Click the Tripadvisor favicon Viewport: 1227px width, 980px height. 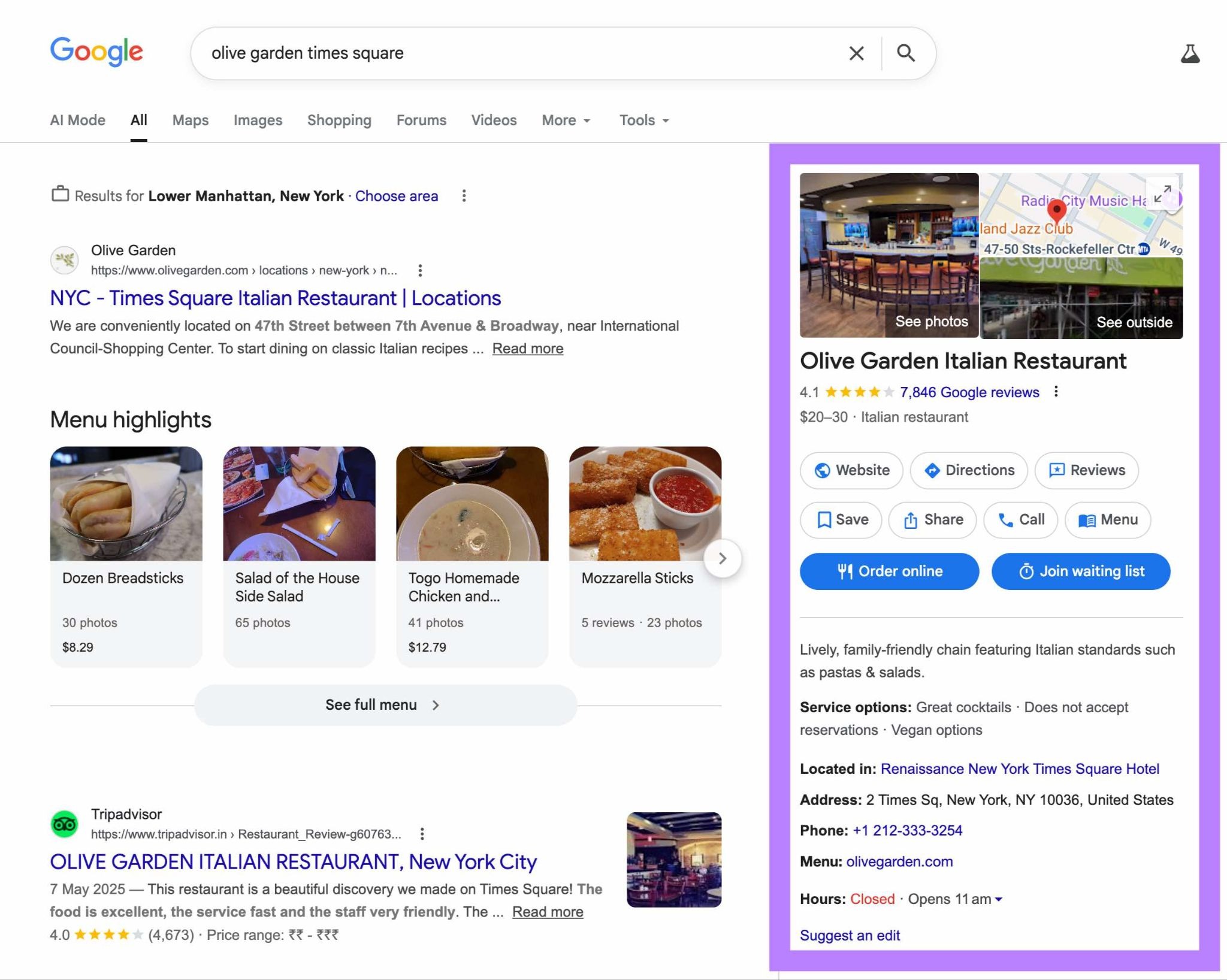pyautogui.click(x=65, y=823)
